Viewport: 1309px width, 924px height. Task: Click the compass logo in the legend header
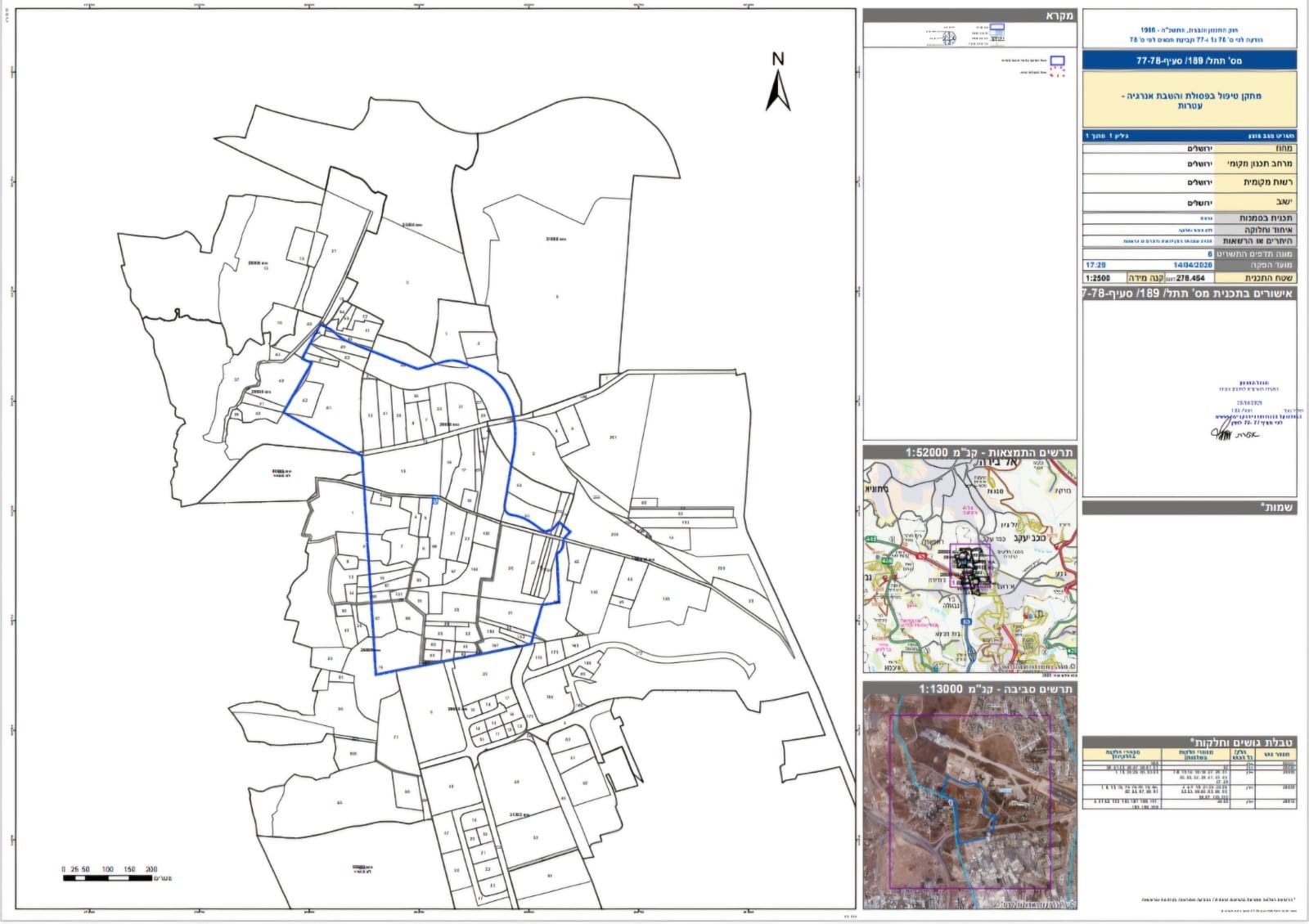pos(950,37)
